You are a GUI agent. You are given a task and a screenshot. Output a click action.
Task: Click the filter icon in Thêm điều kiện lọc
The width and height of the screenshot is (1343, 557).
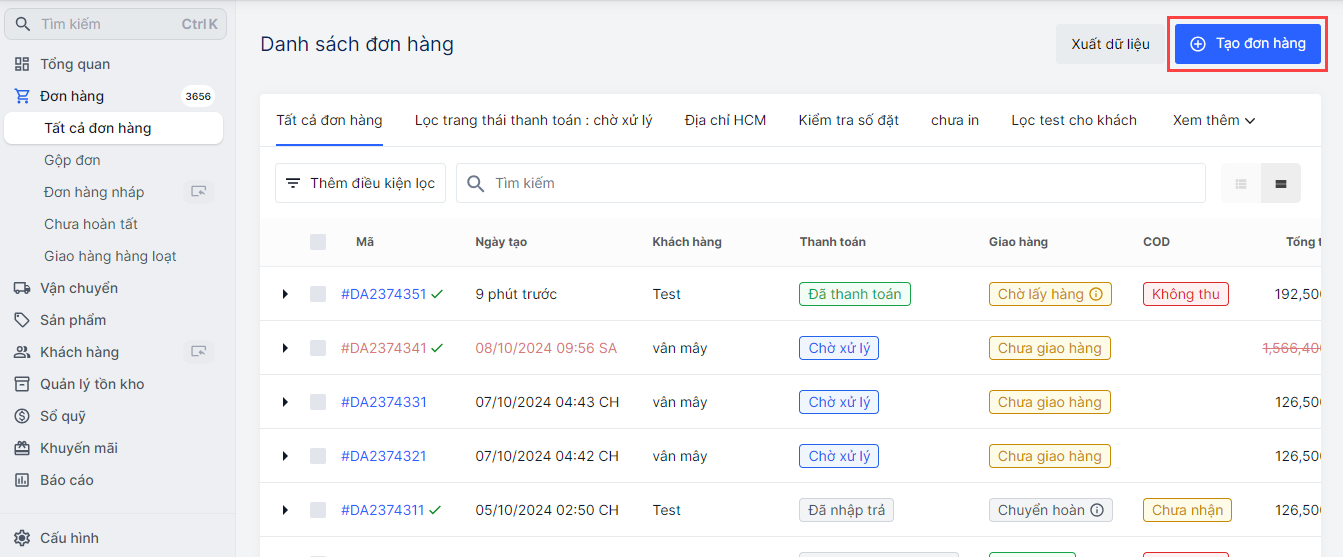(x=293, y=183)
